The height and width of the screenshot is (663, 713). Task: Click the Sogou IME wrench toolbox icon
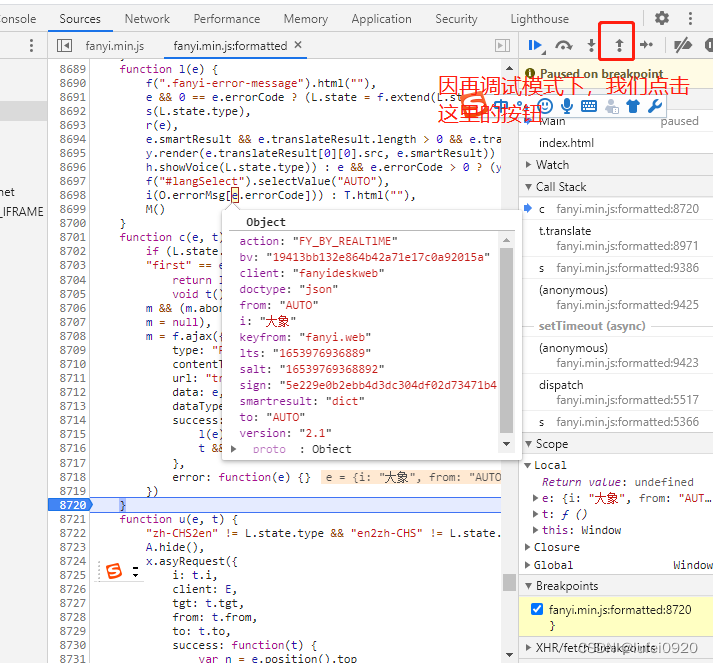click(654, 106)
